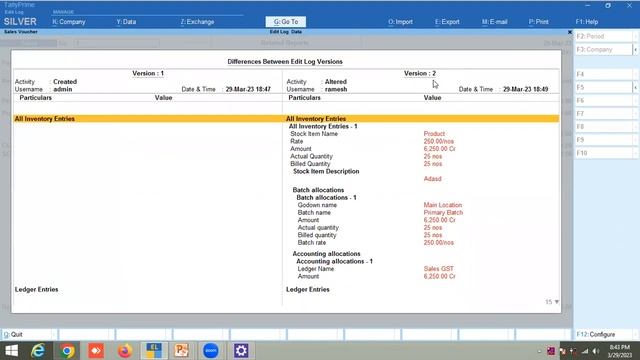Click the Godown name value Main Location
Screen dimensions: 640x360
pyautogui.click(x=442, y=205)
